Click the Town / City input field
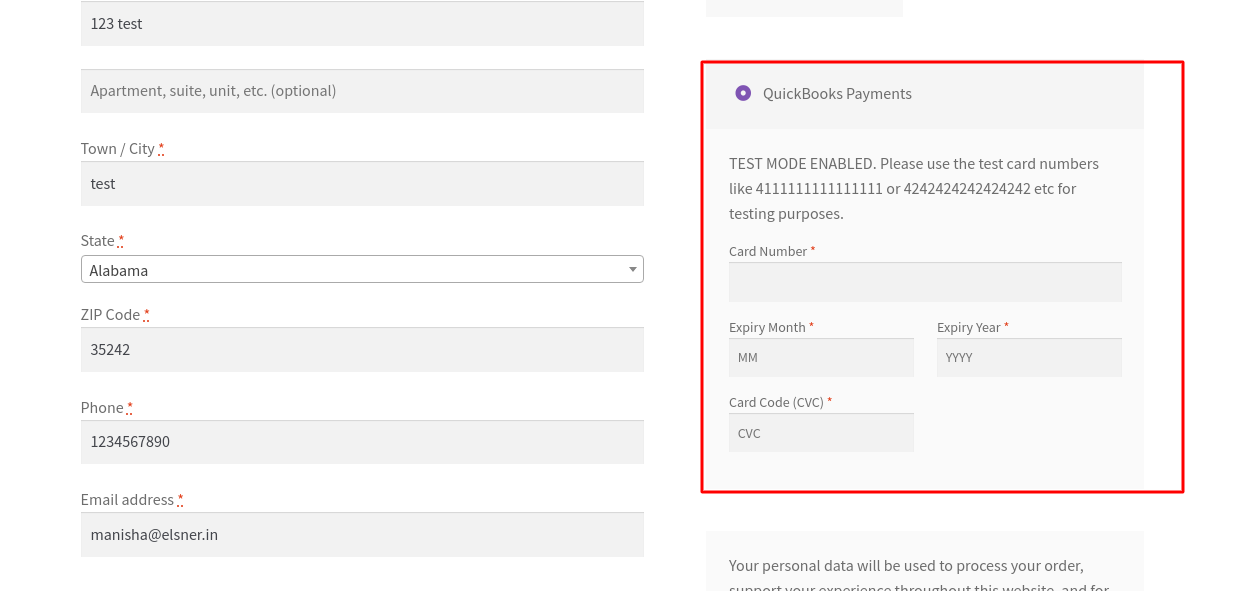 tap(362, 184)
